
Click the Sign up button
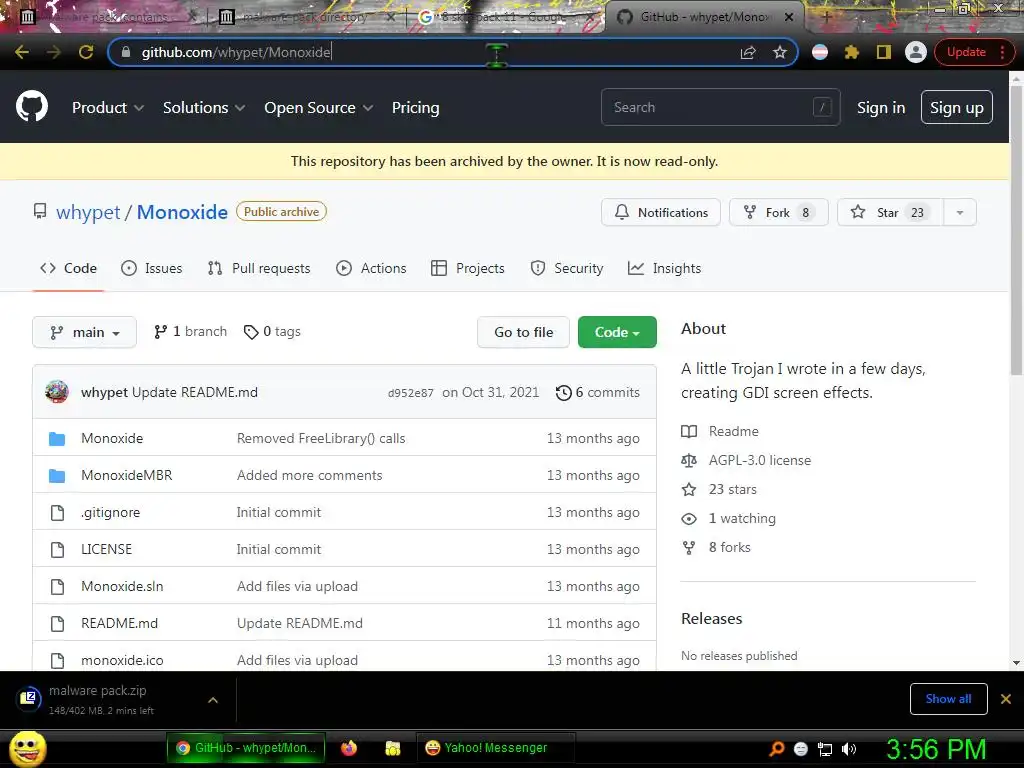tap(957, 108)
